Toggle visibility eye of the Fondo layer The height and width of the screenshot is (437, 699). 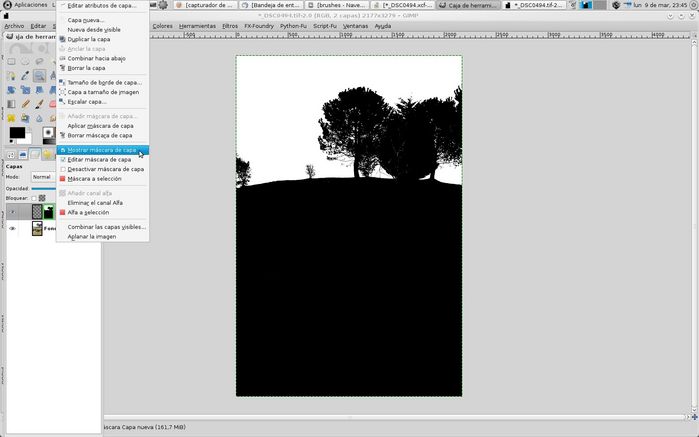coord(12,228)
